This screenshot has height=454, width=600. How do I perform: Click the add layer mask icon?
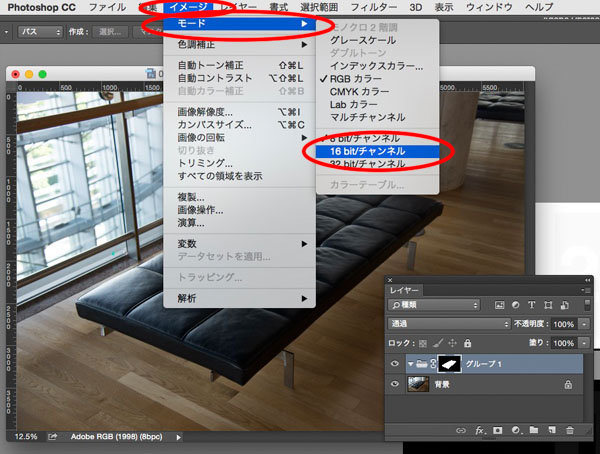click(x=496, y=430)
